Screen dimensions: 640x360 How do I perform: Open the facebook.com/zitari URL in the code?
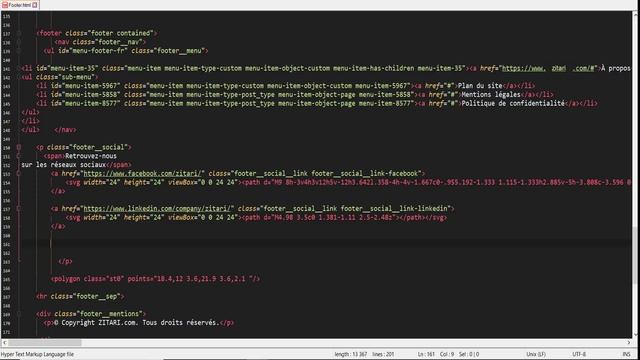(142, 173)
